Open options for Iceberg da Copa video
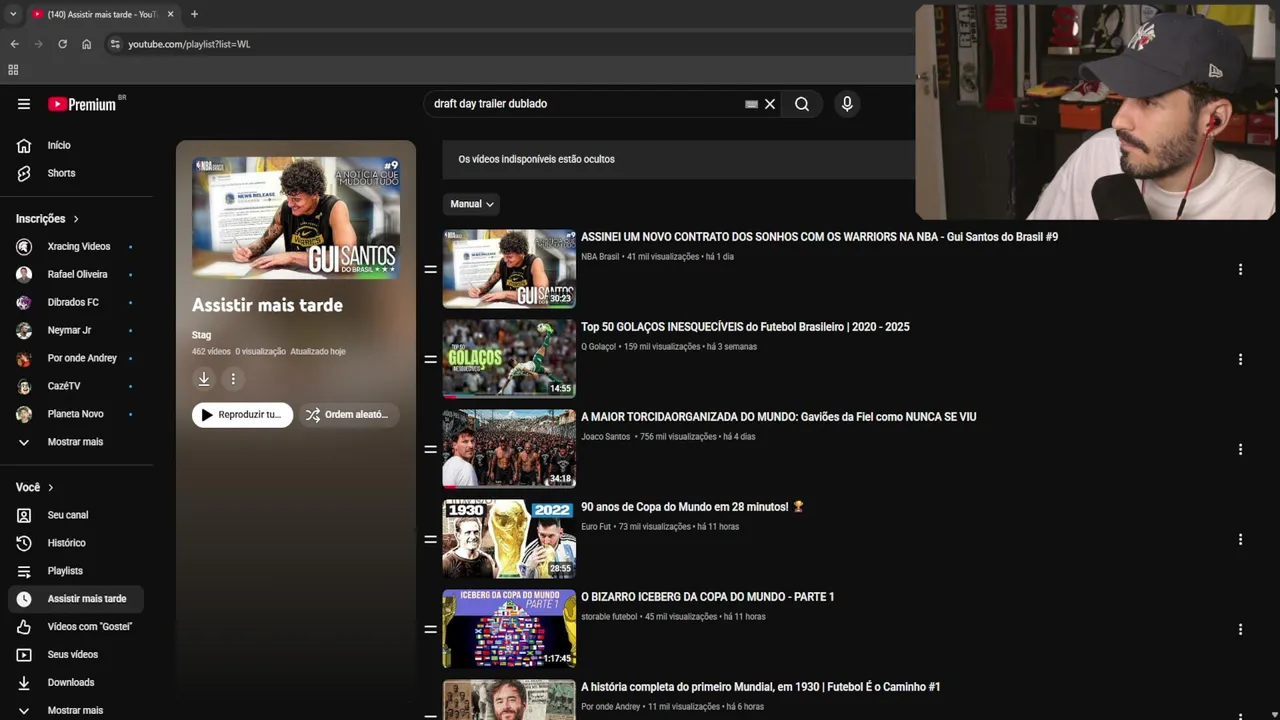The width and height of the screenshot is (1280, 720). coord(1240,629)
